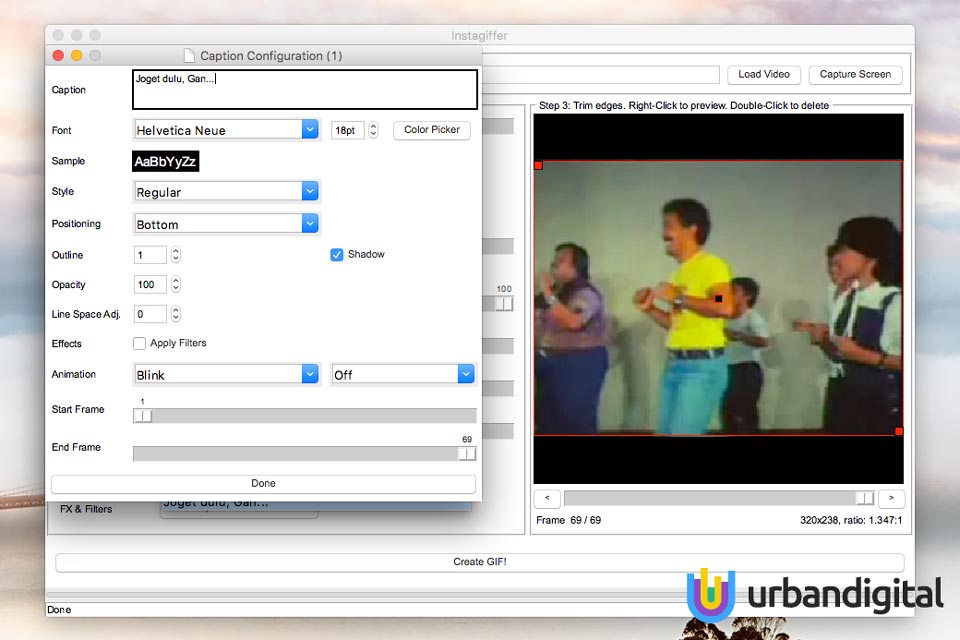The width and height of the screenshot is (960, 640).
Task: Enable the Apply Filters checkbox
Action: (x=140, y=344)
